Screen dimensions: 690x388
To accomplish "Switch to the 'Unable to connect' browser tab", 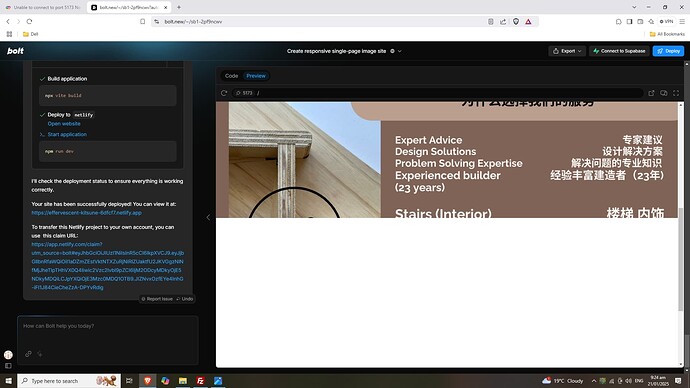I will (x=43, y=7).
